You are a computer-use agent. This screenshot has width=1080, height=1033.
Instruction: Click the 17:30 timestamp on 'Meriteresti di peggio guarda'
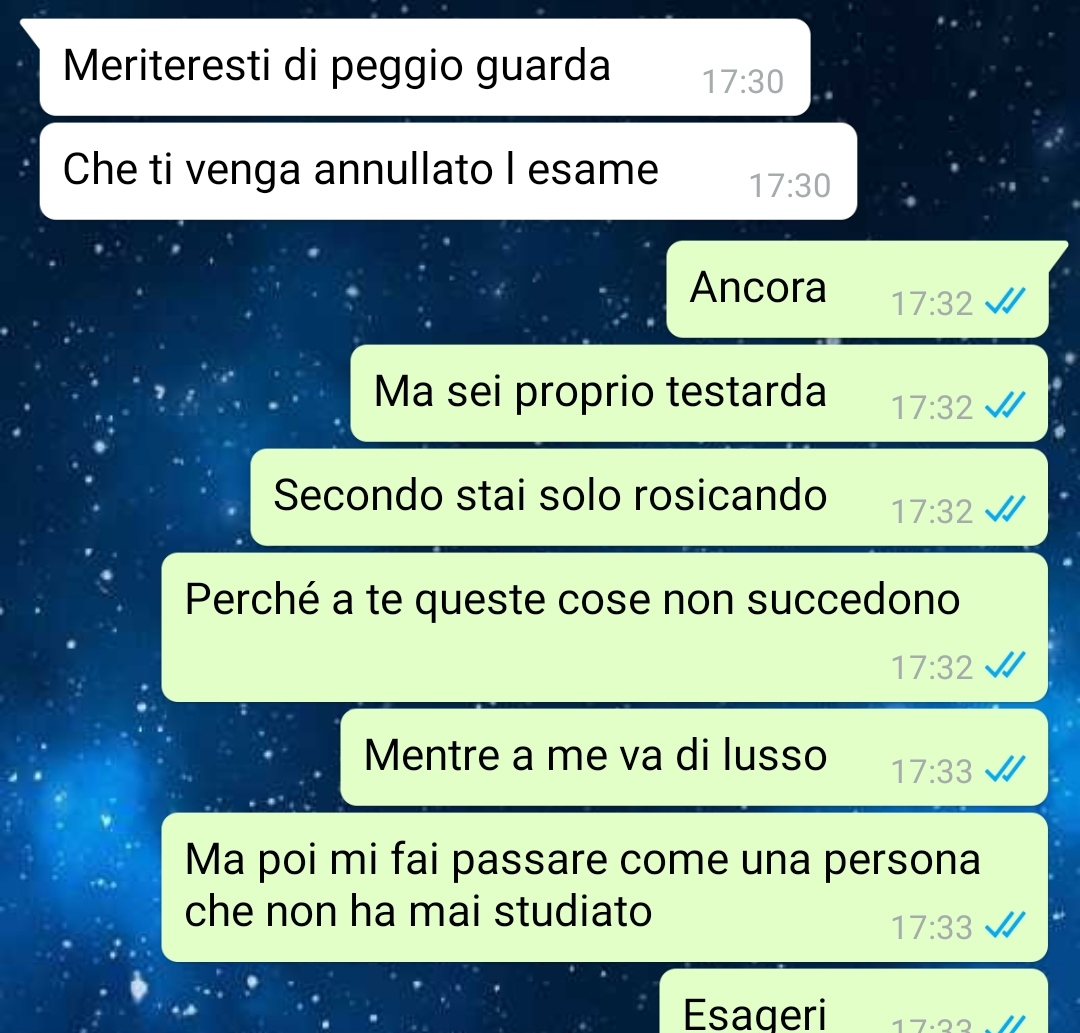click(x=742, y=82)
